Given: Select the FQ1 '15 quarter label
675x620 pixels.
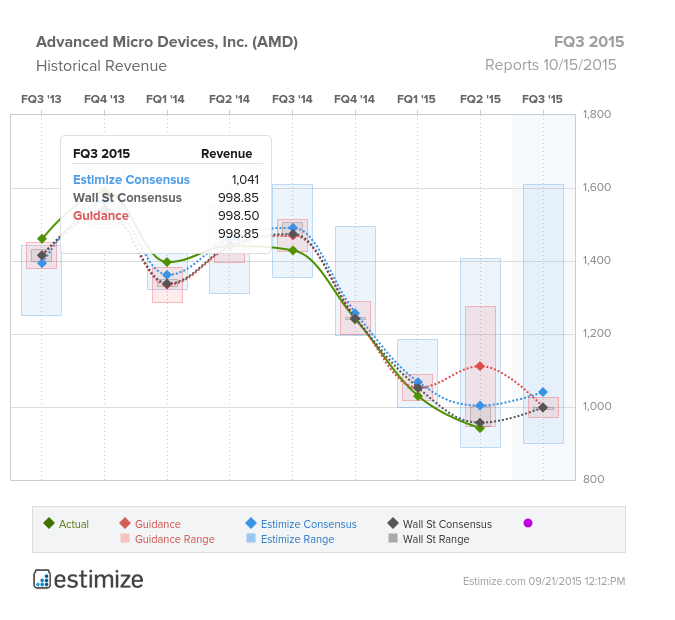Looking at the screenshot, I should (x=416, y=99).
